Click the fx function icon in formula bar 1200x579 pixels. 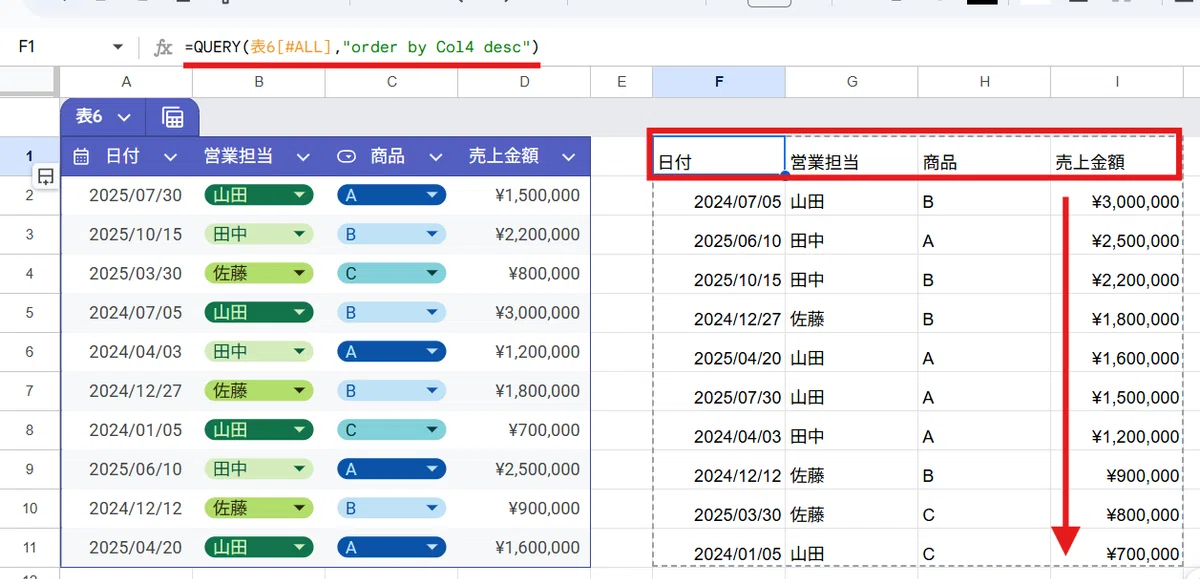click(164, 48)
